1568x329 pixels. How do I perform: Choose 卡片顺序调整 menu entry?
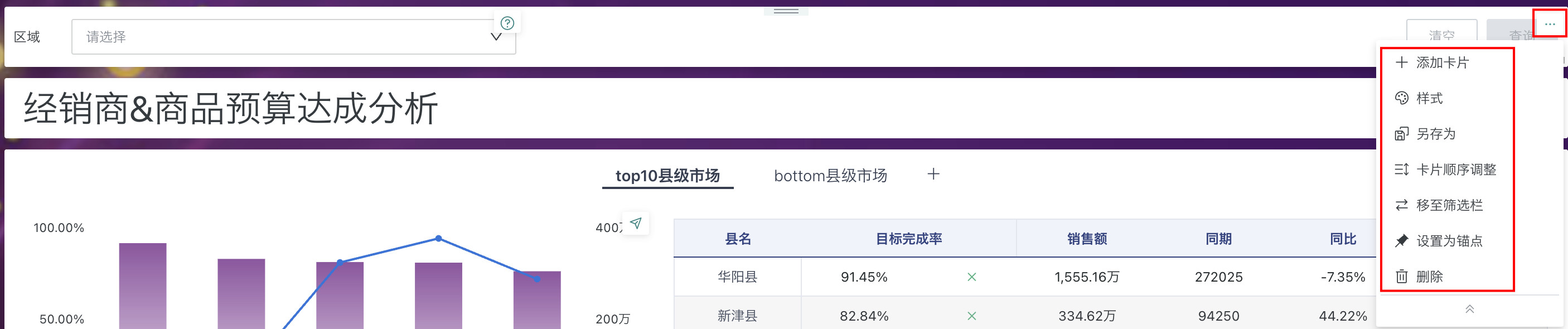click(1455, 170)
